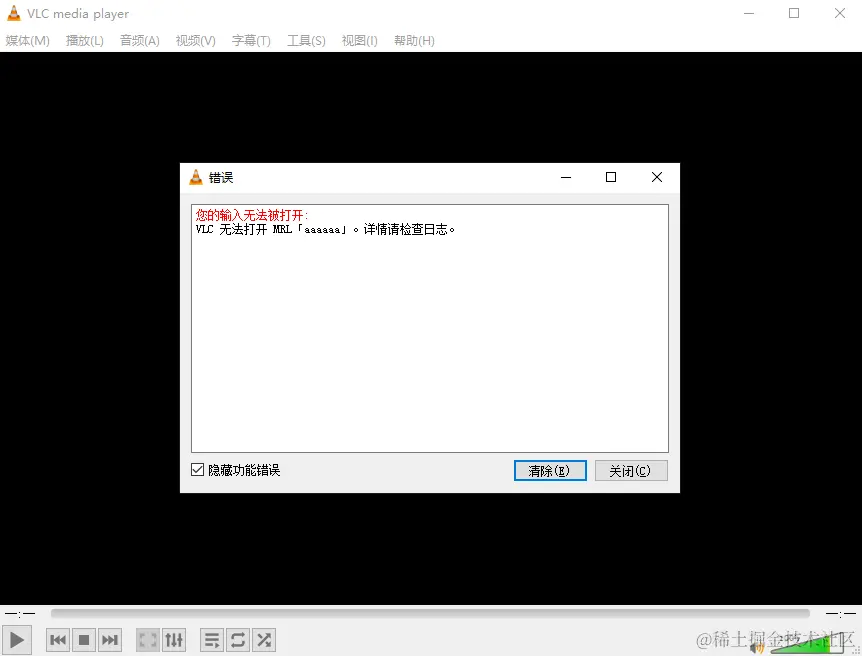Click the 关闭(C) button
Image resolution: width=862 pixels, height=656 pixels.
pyautogui.click(x=631, y=471)
